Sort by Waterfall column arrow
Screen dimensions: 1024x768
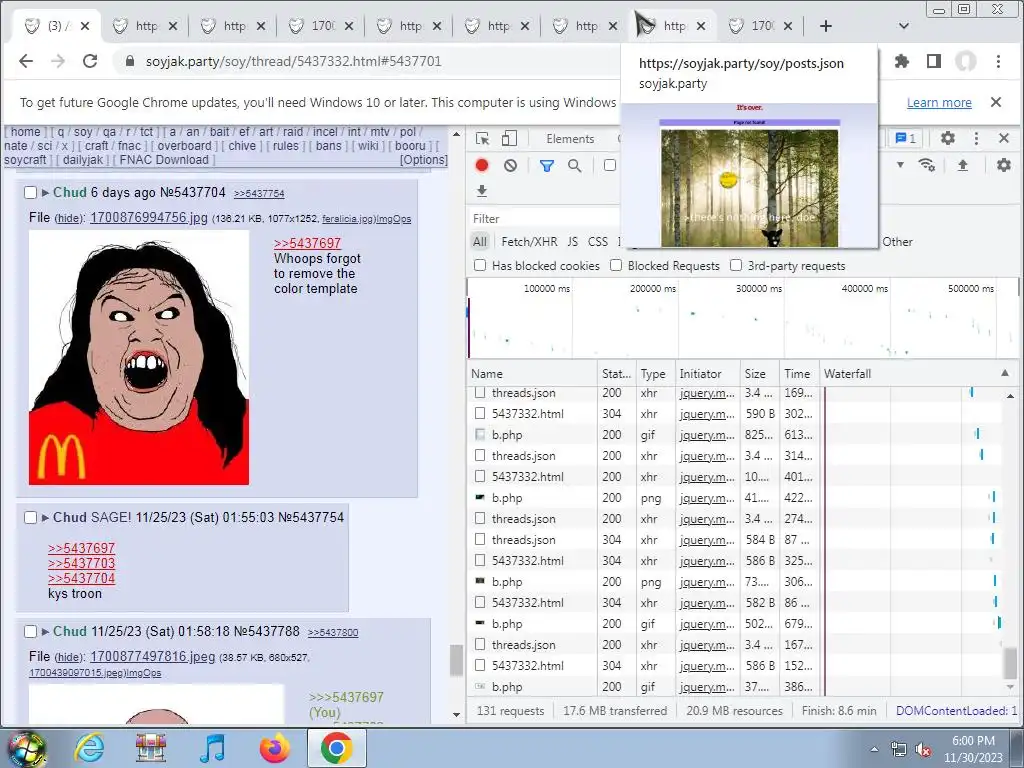(1004, 373)
